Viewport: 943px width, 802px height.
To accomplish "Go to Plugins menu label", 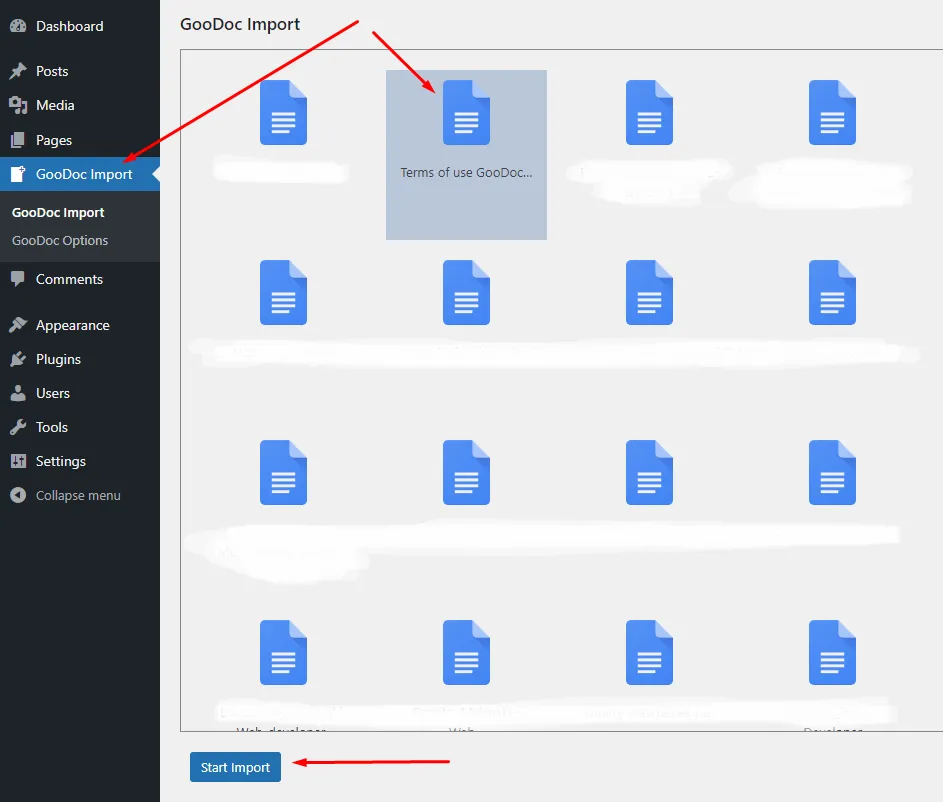I will coord(58,359).
